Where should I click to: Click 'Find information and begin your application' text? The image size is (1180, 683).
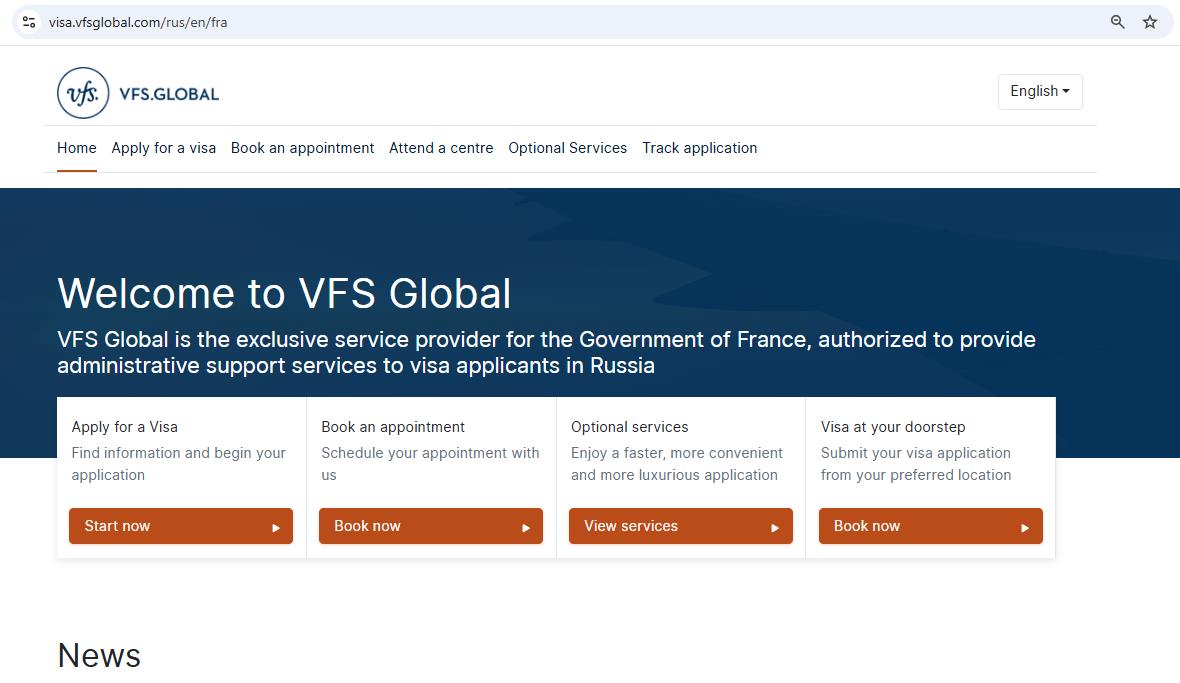pos(178,463)
